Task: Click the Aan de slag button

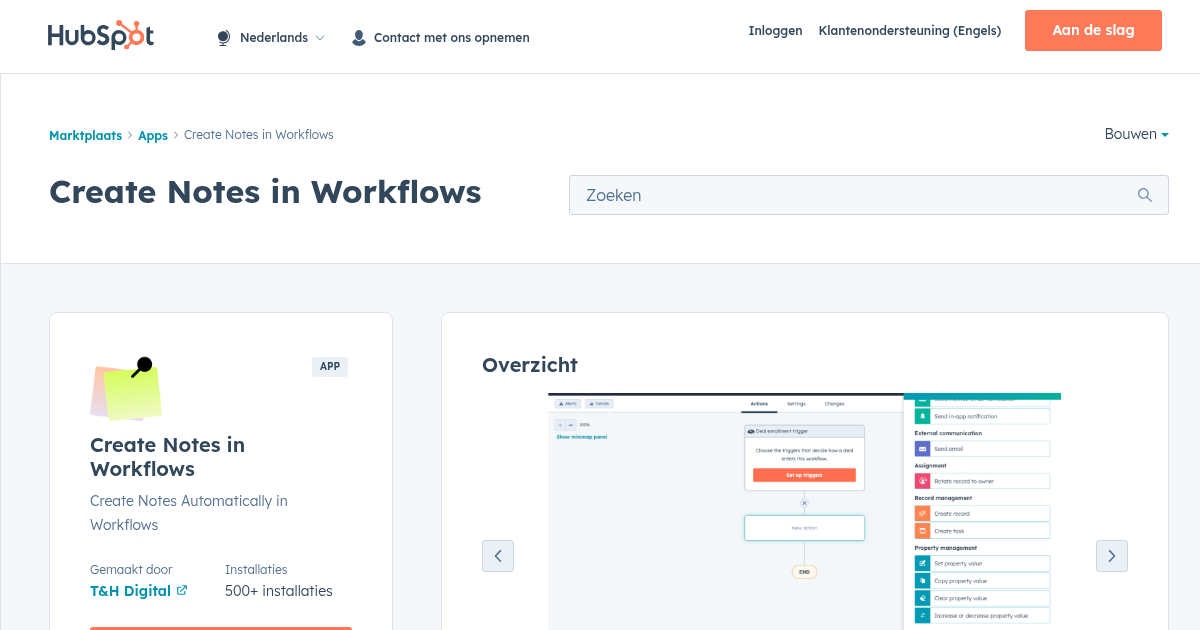Action: point(1093,30)
